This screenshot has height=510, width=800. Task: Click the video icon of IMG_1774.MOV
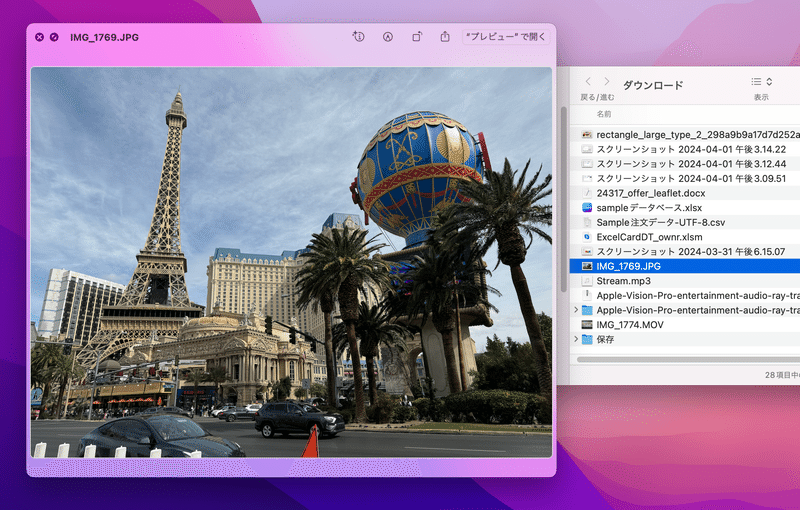[587, 325]
